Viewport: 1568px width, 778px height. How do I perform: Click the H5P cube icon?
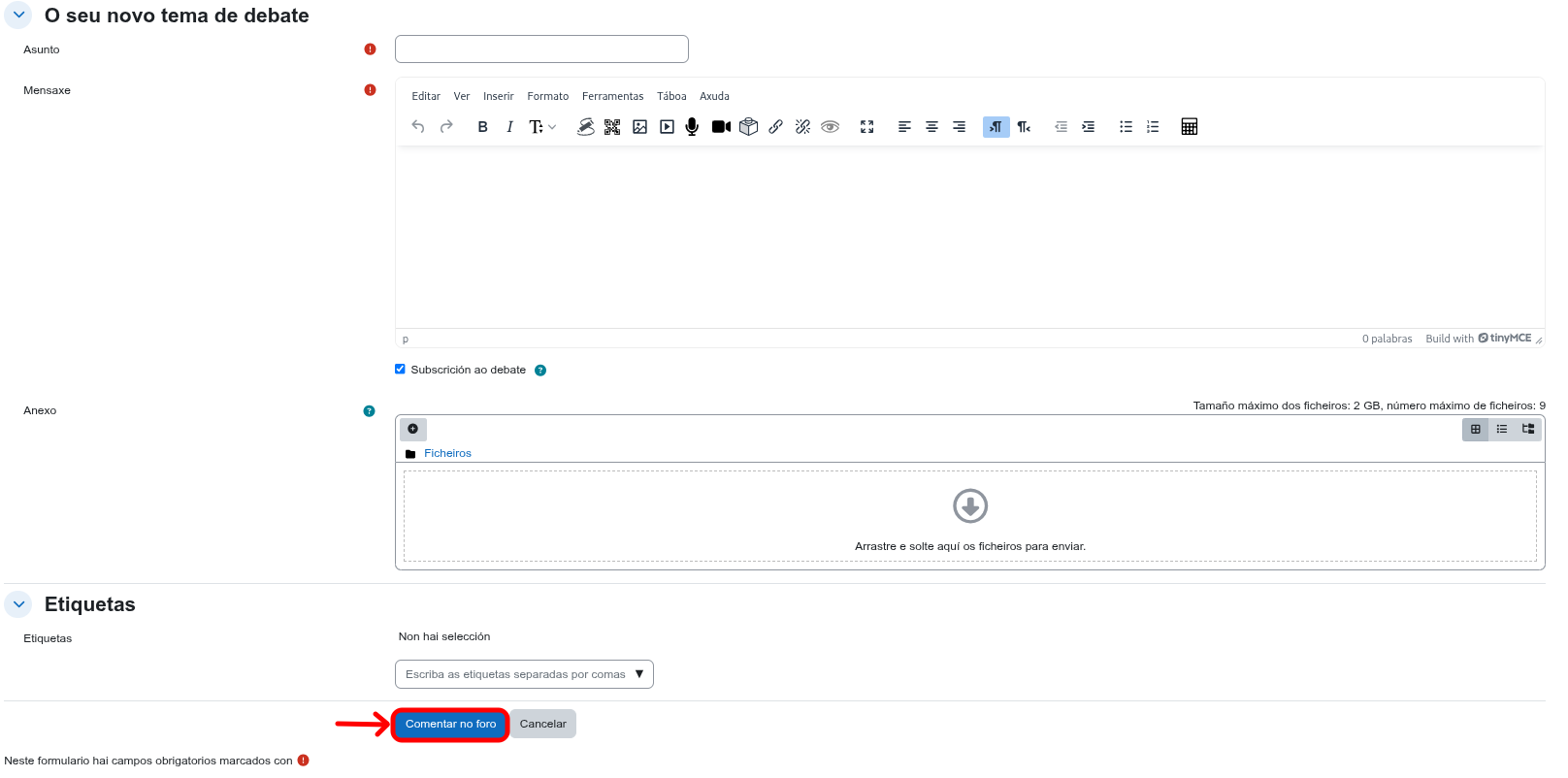point(748,127)
